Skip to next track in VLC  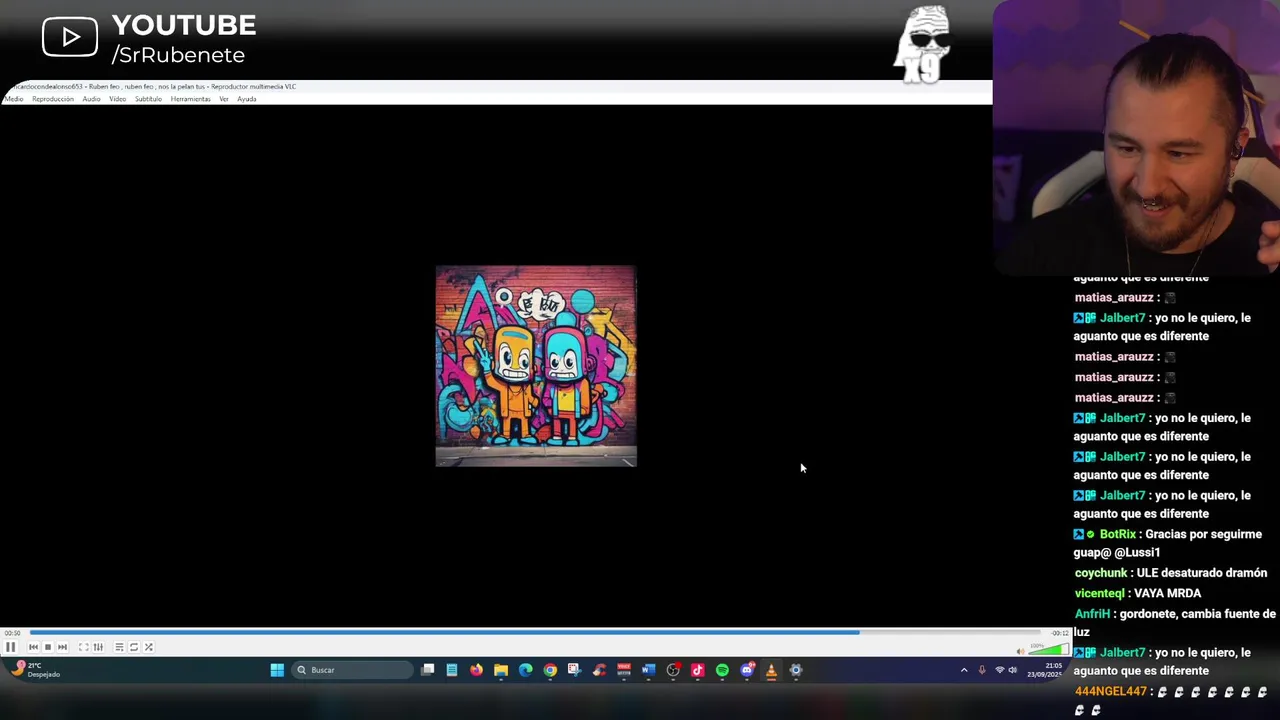(62, 647)
